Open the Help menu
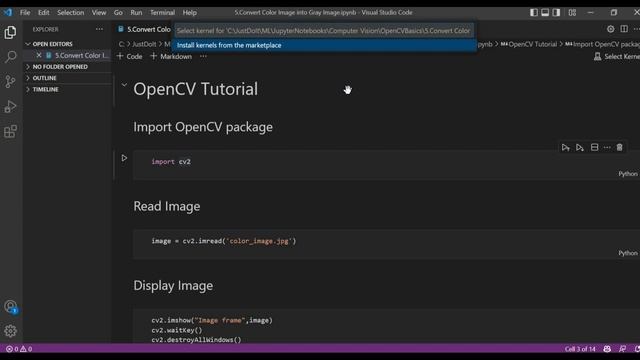The image size is (640, 360). (x=189, y=13)
